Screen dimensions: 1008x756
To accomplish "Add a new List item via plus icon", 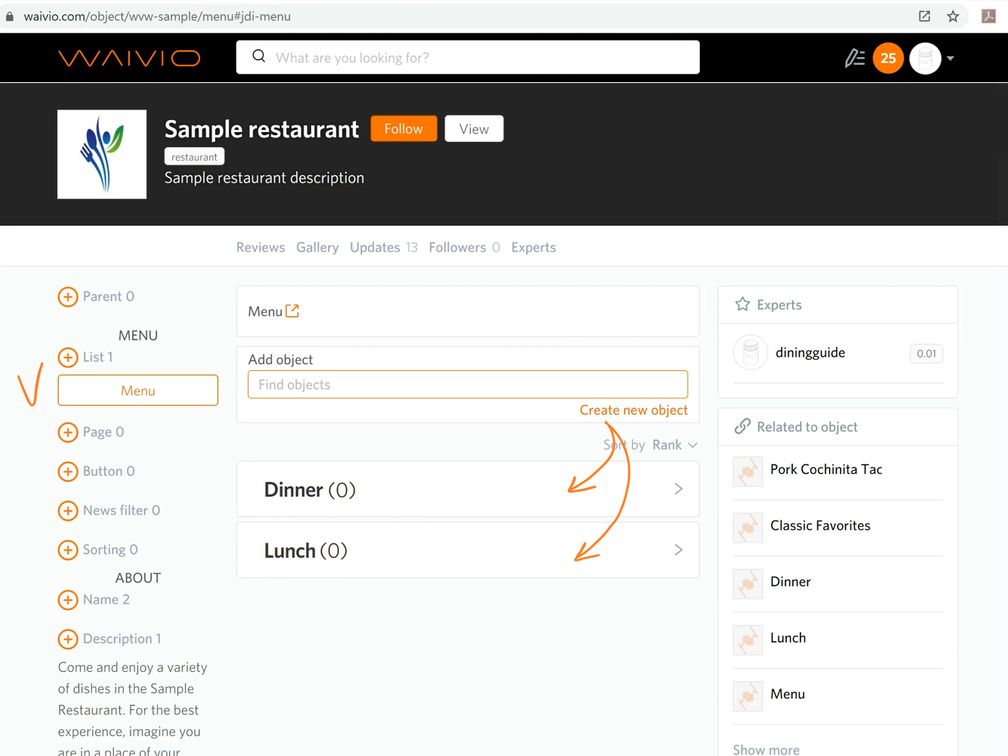I will tap(67, 358).
